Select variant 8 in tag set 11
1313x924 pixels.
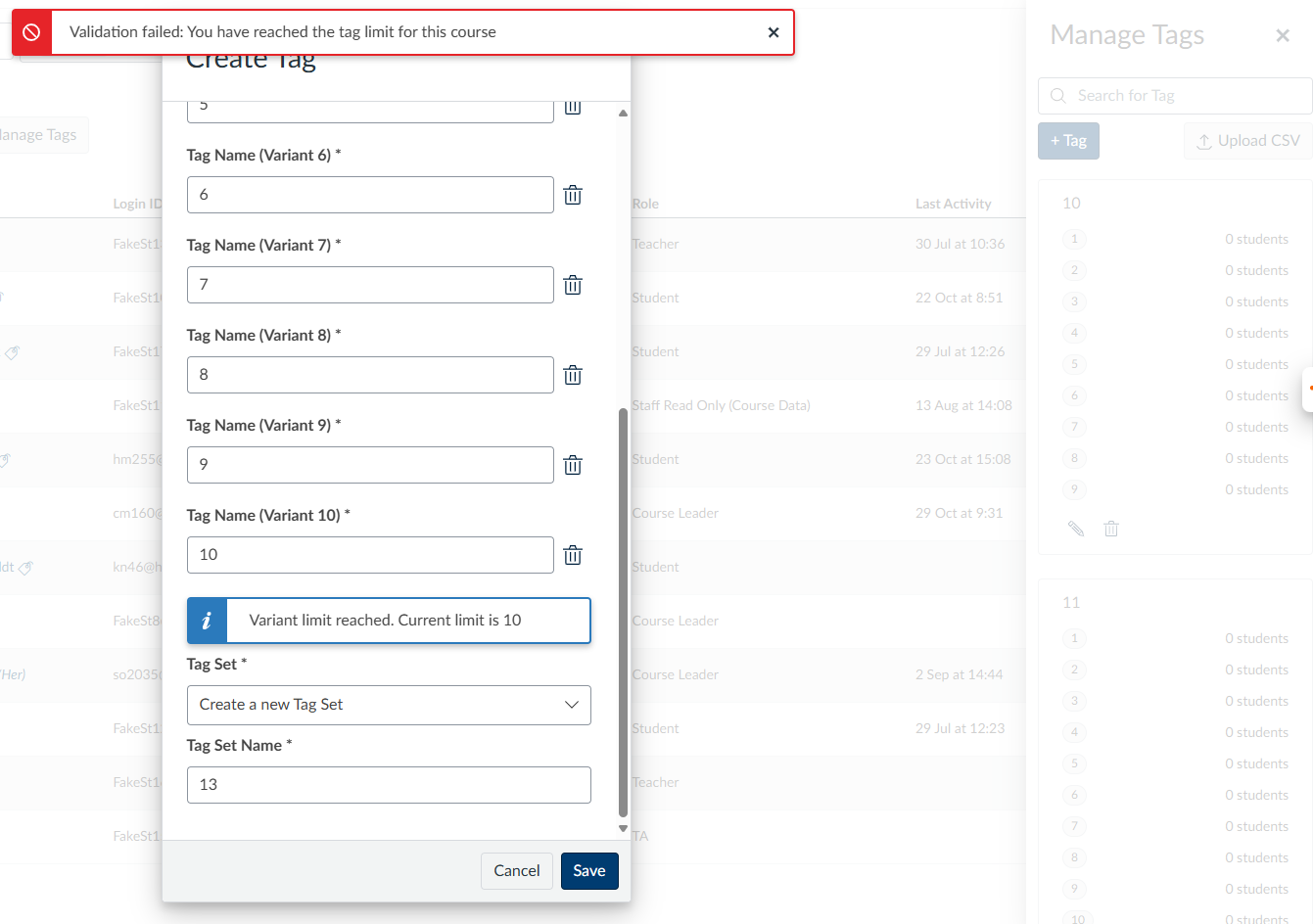(1074, 857)
